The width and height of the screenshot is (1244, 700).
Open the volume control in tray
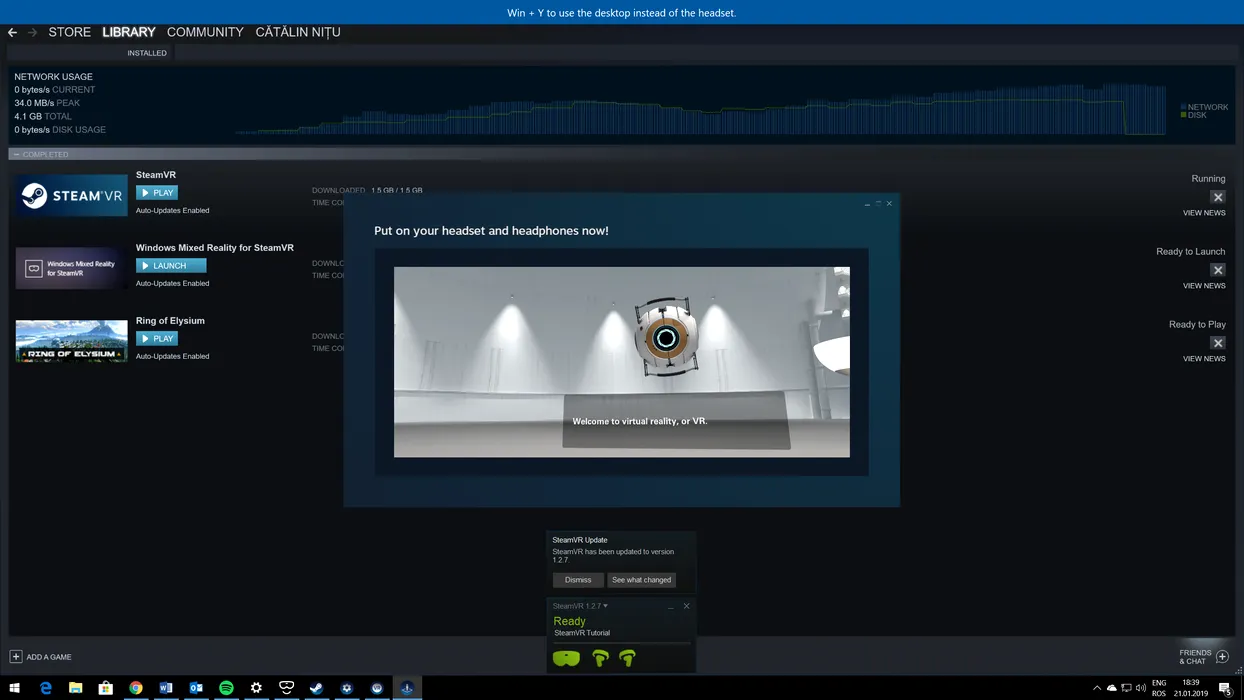pos(1141,688)
